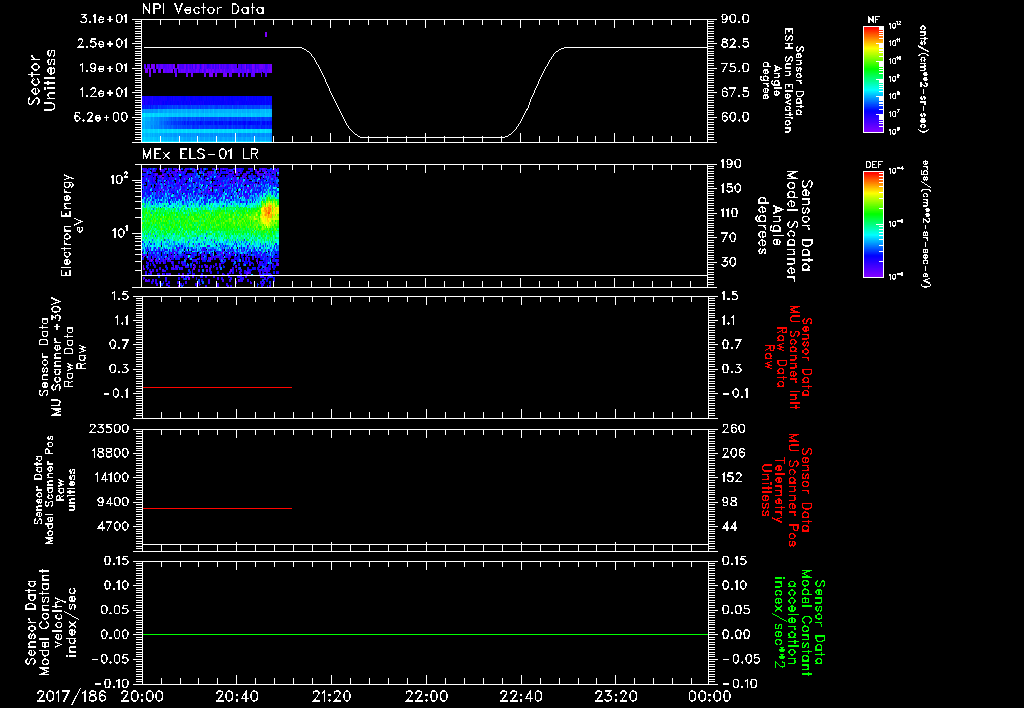Click the 00:00 end time label
The image size is (1024, 708).
point(710,696)
